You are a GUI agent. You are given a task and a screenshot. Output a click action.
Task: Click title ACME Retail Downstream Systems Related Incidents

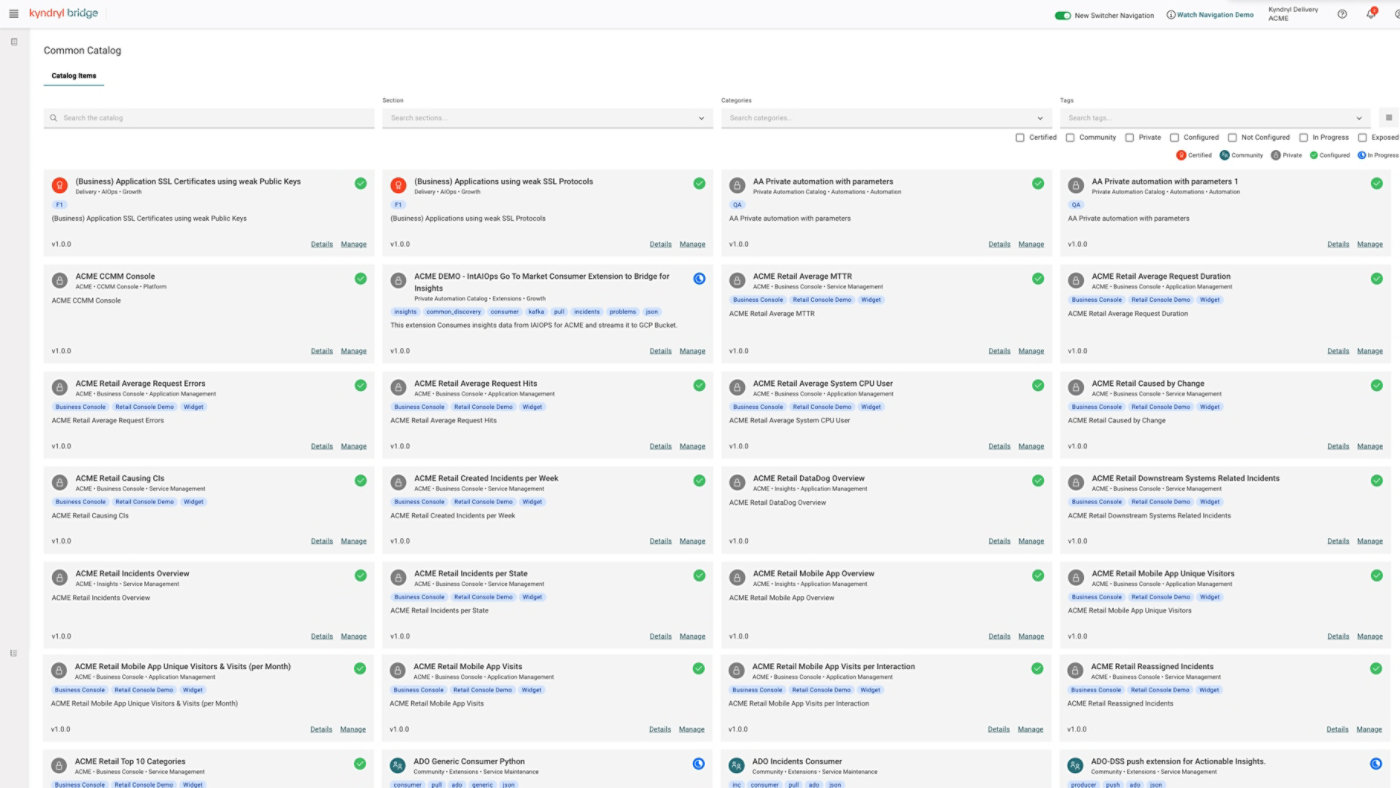[x=1185, y=478]
